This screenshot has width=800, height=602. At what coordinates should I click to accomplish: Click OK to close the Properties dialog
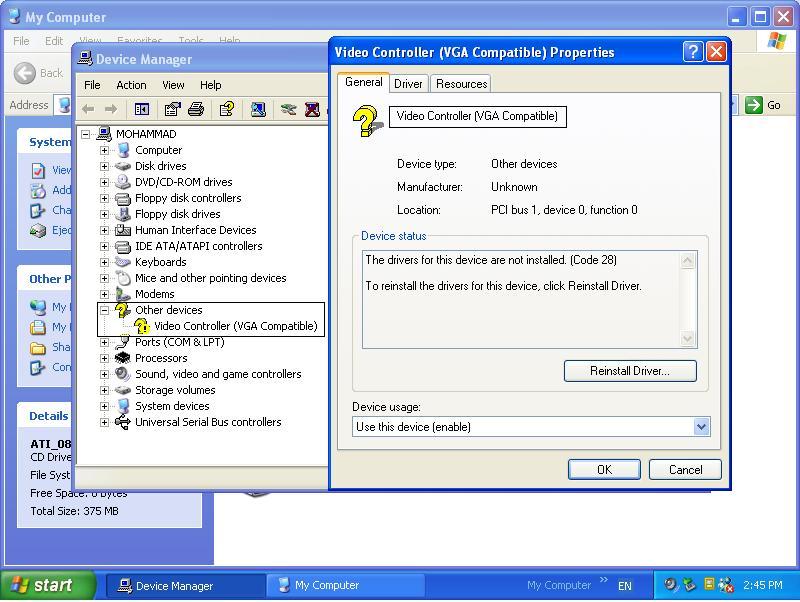[x=604, y=469]
